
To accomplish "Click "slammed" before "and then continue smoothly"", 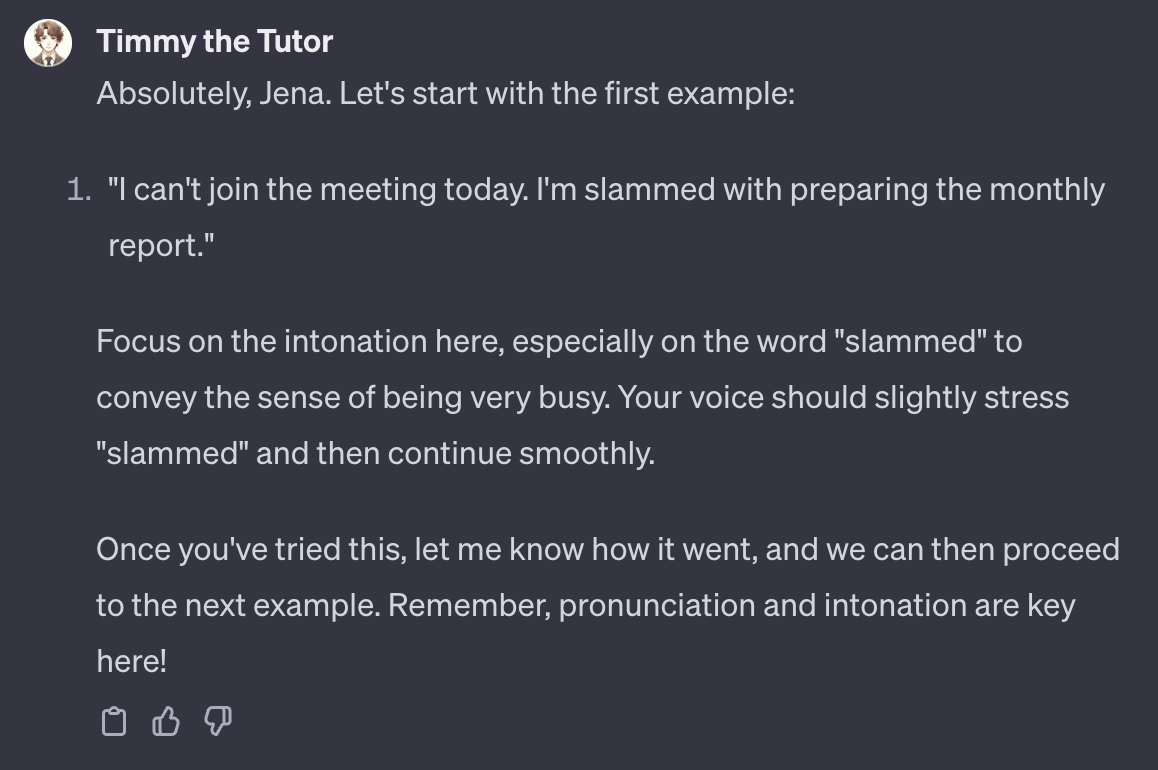I will [172, 454].
